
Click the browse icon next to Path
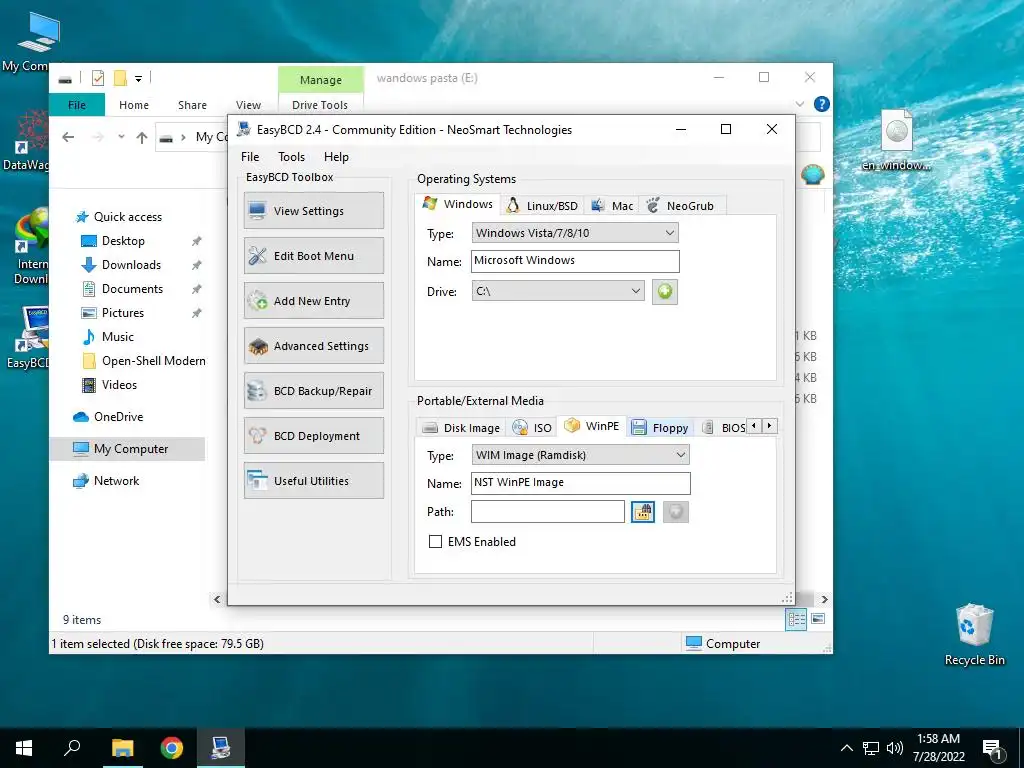[x=643, y=512]
